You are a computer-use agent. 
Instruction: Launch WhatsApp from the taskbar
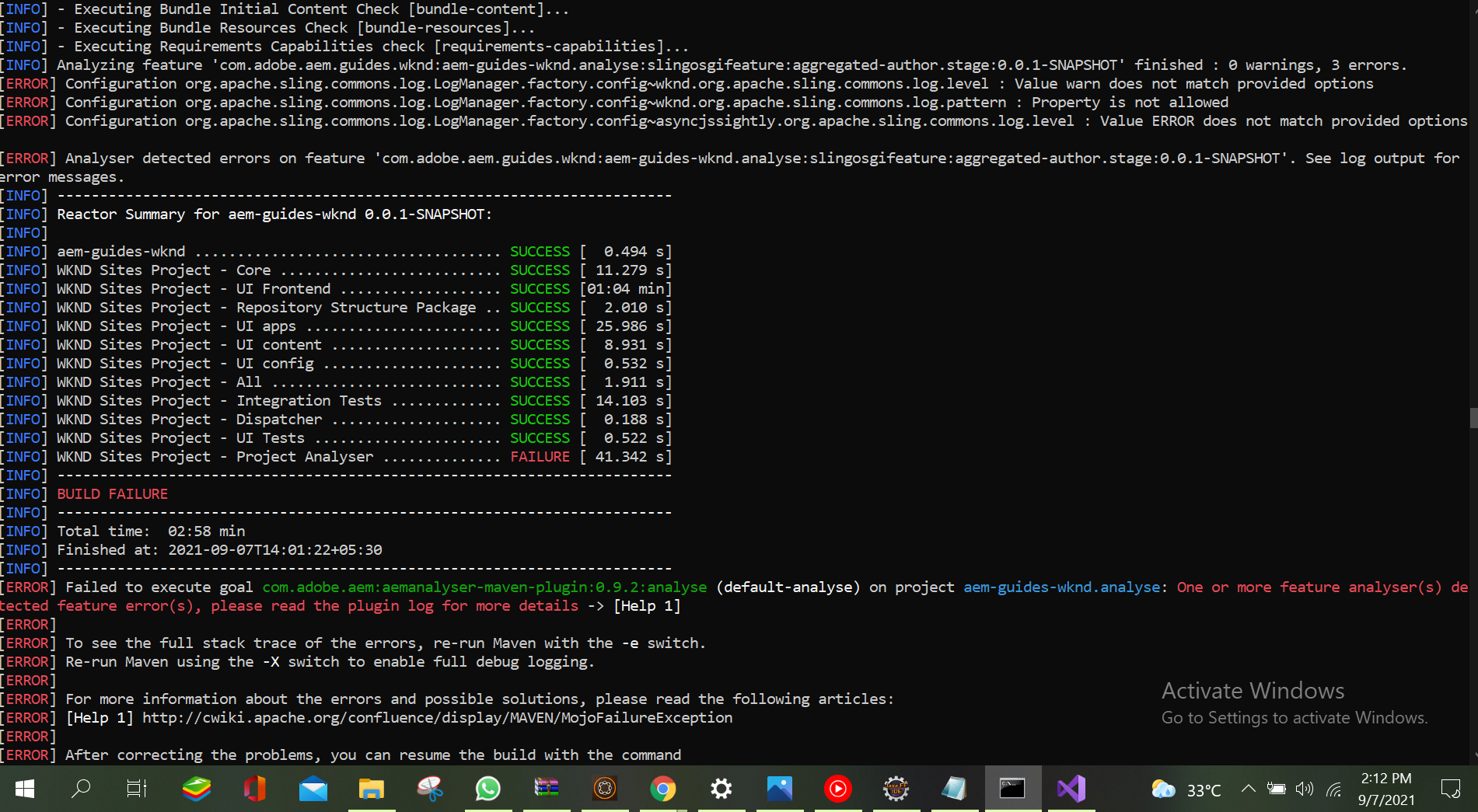pos(487,789)
